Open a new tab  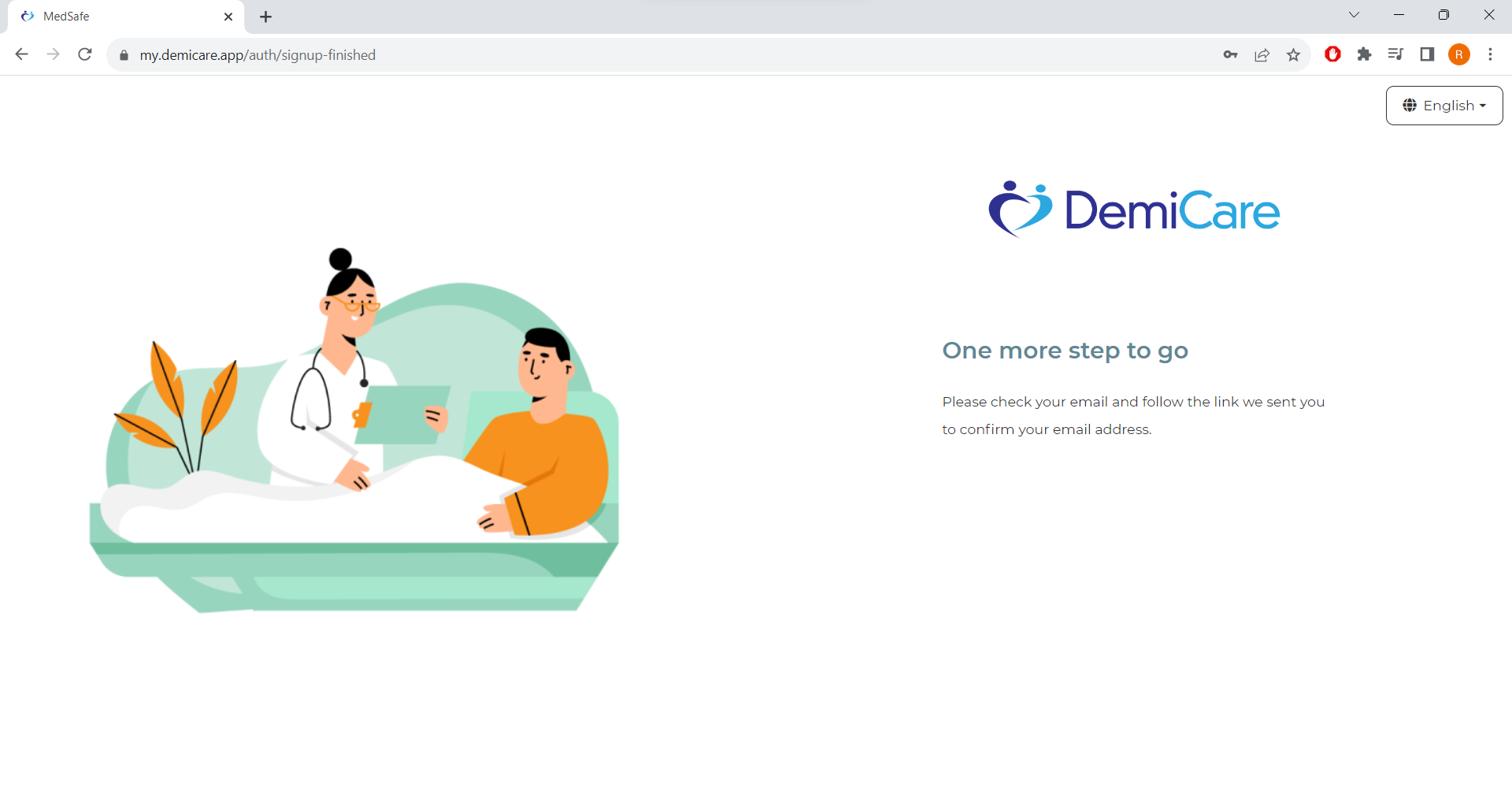[x=266, y=17]
